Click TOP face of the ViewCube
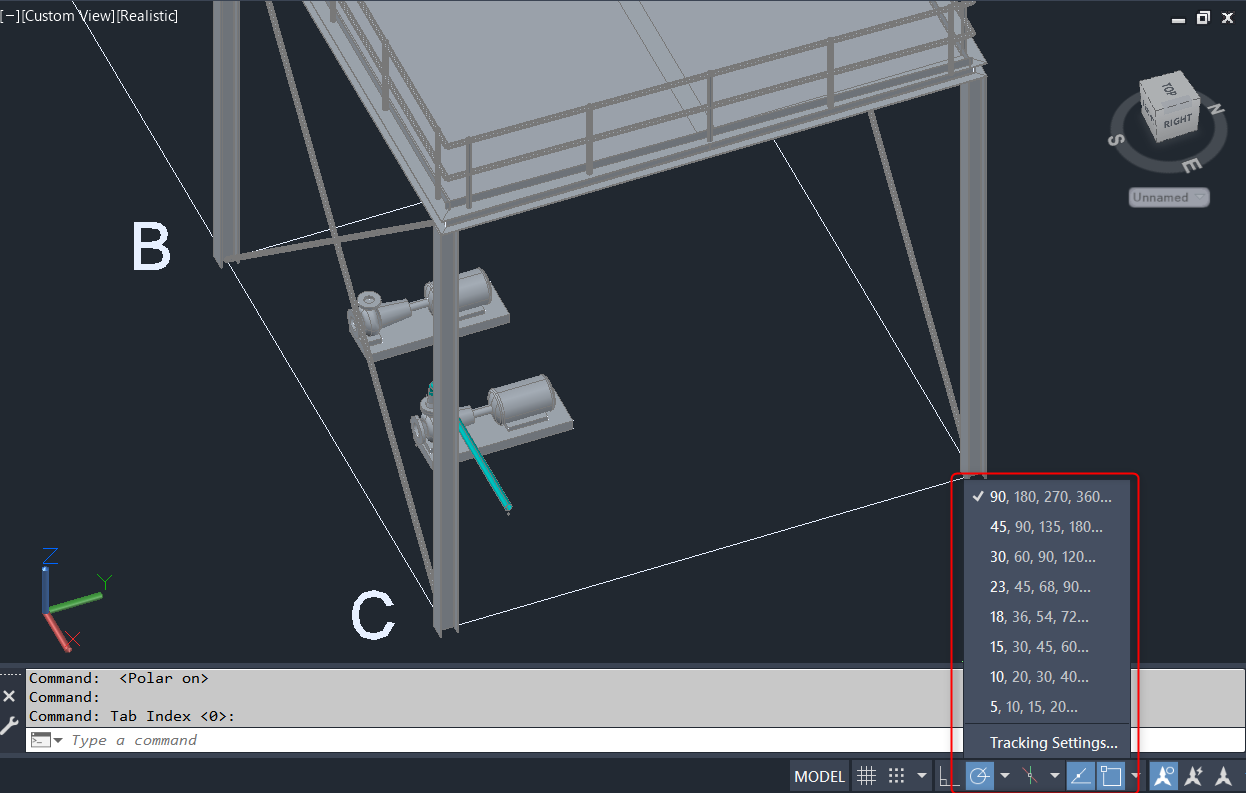The height and width of the screenshot is (793, 1246). coord(1169,89)
